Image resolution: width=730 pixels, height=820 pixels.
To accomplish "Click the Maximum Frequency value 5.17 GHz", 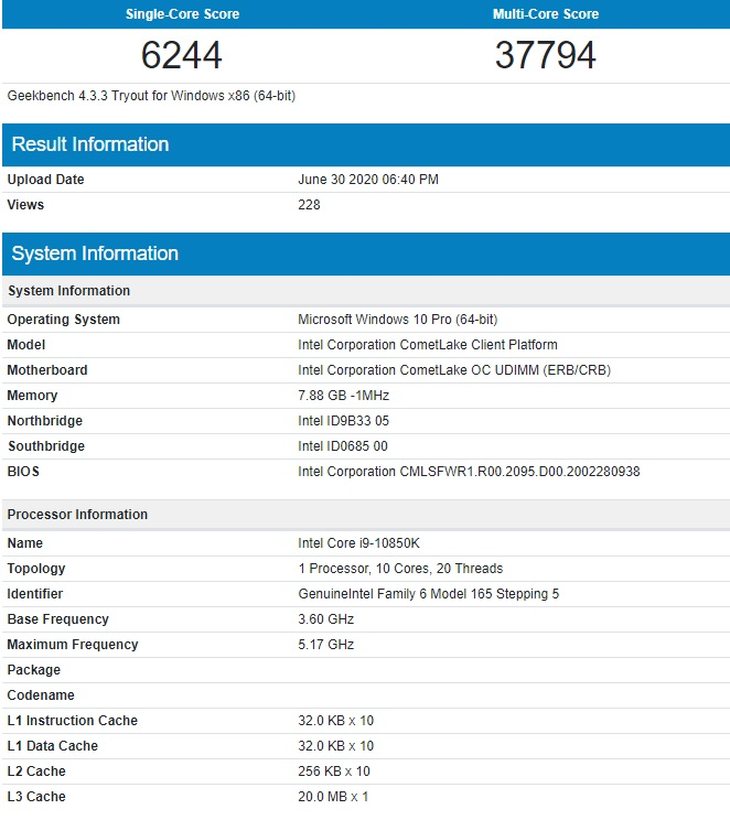I will coord(326,645).
